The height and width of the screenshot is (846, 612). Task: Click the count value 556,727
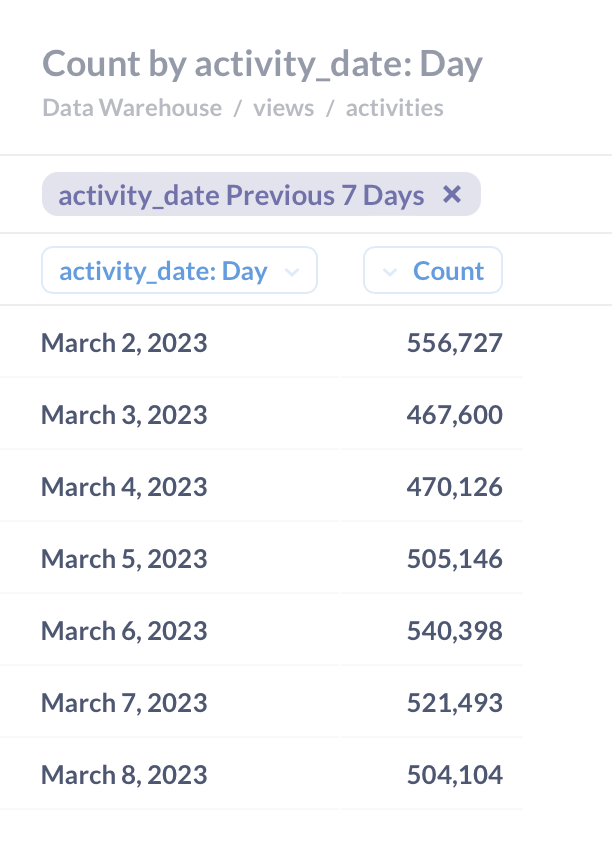455,342
